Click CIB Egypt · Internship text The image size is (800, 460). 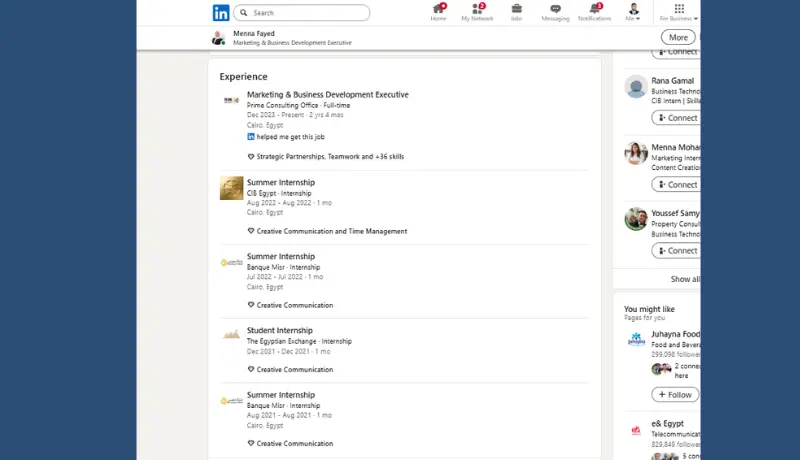(279, 193)
